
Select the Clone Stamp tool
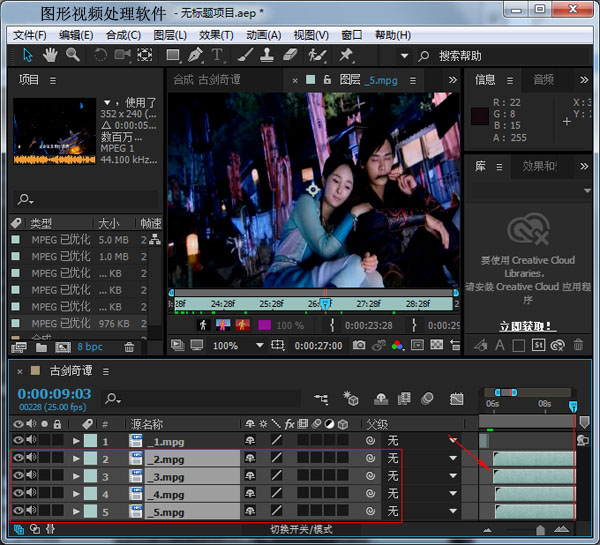(267, 55)
